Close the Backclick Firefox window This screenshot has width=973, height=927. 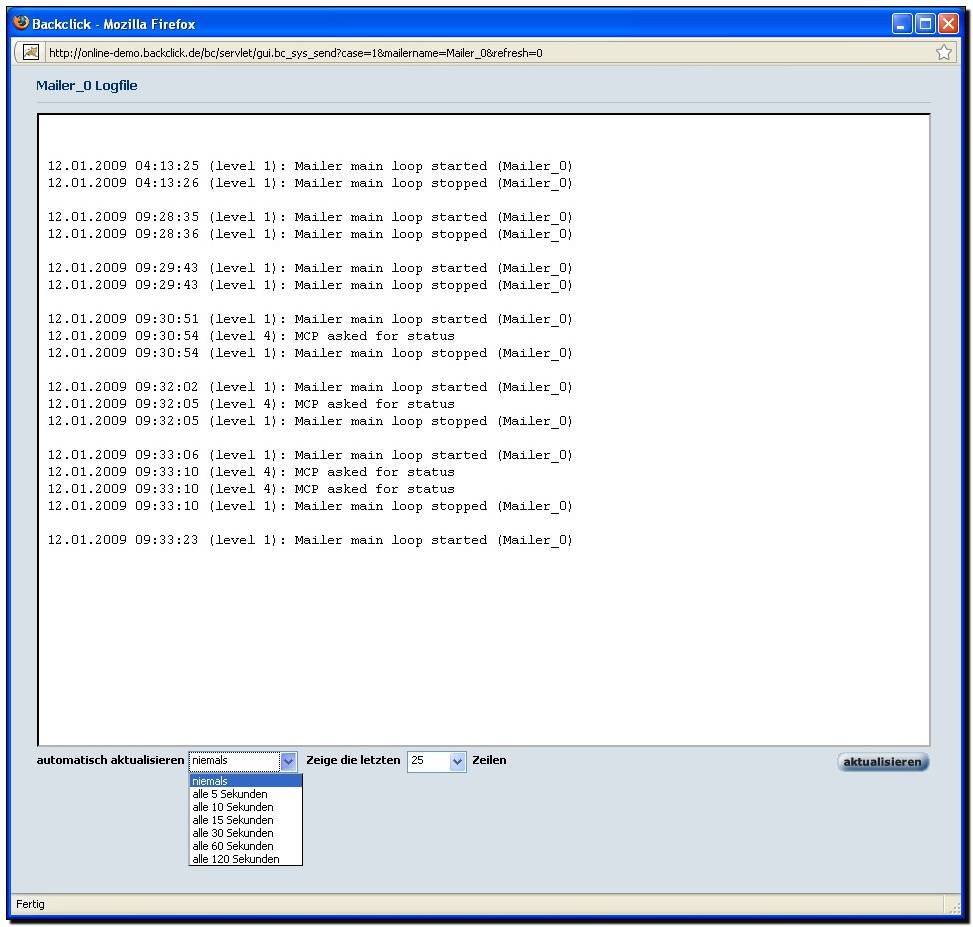pos(948,24)
